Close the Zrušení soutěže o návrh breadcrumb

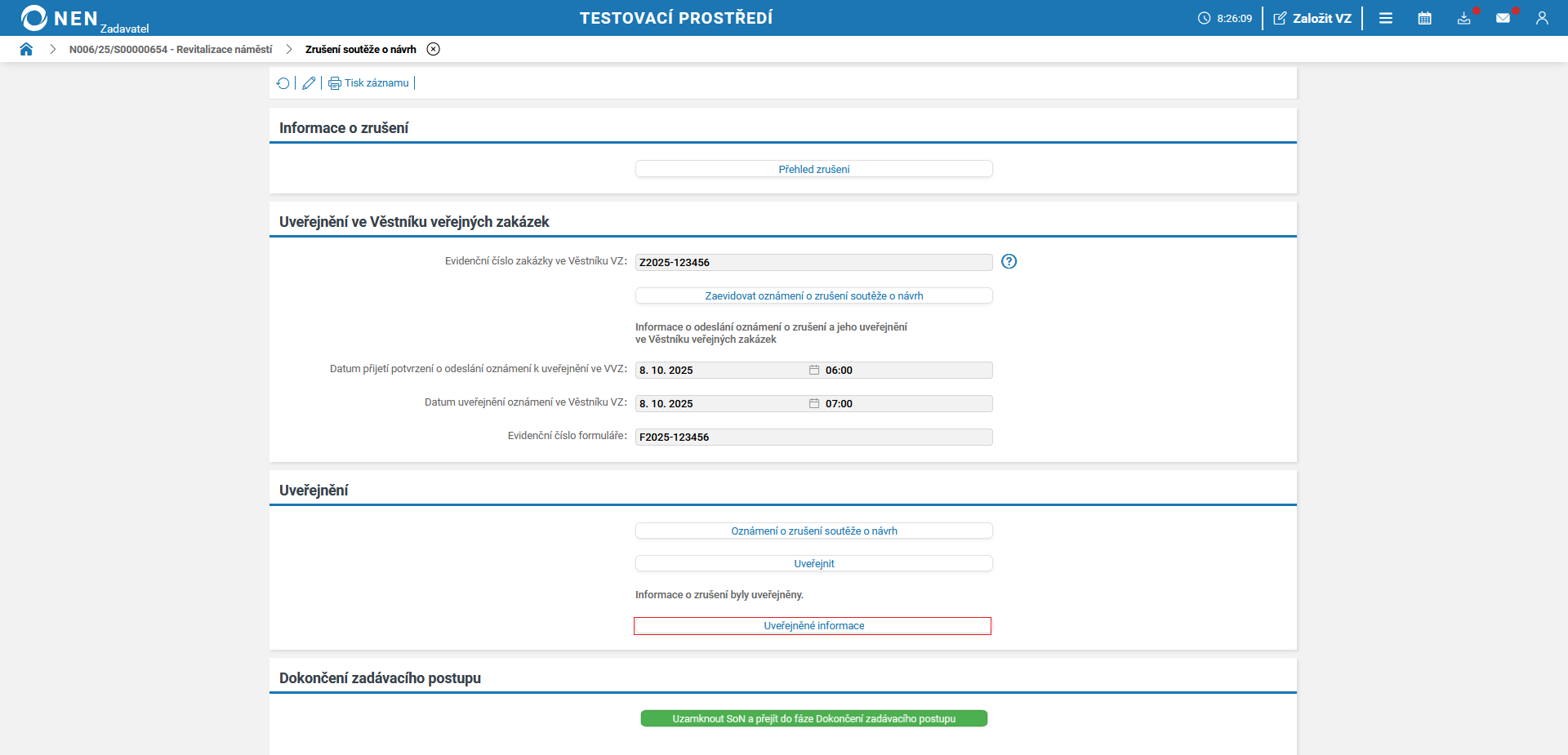(434, 49)
